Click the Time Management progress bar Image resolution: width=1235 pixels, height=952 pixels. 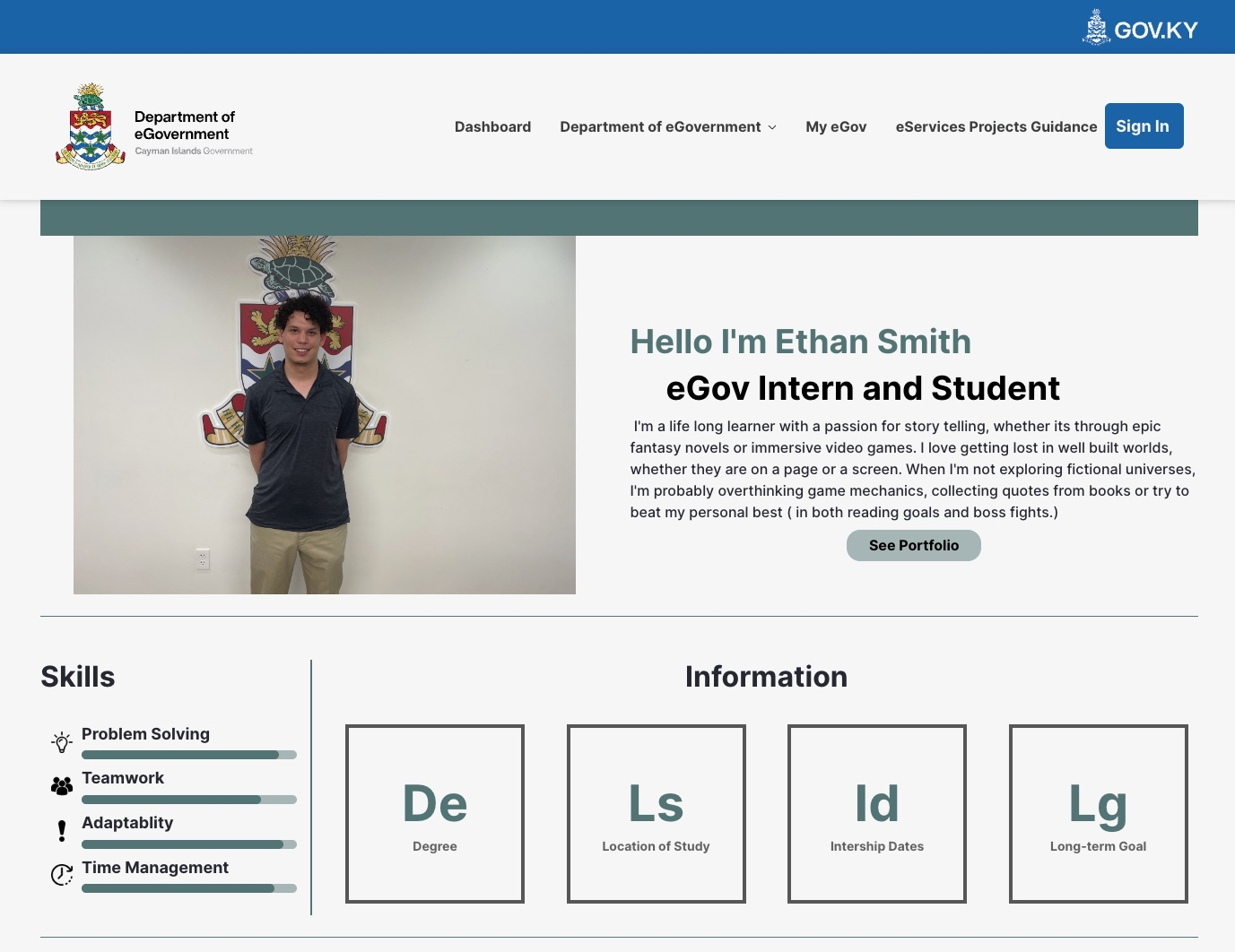point(188,888)
